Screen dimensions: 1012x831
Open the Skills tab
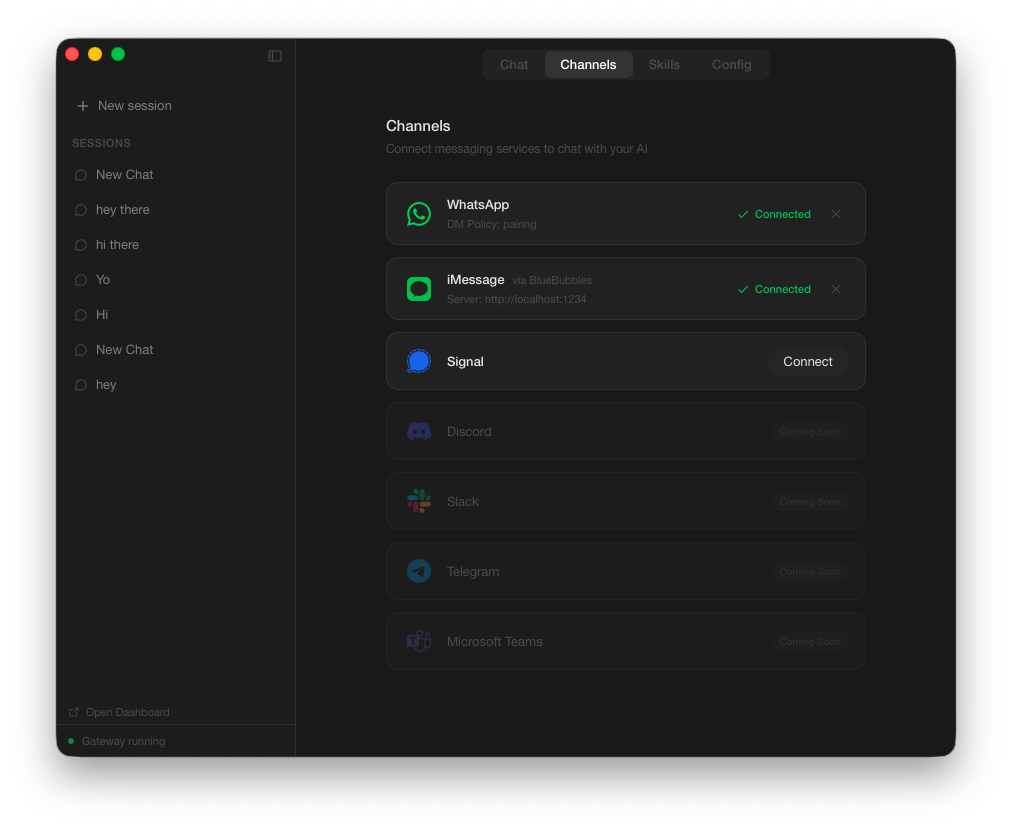click(x=664, y=64)
